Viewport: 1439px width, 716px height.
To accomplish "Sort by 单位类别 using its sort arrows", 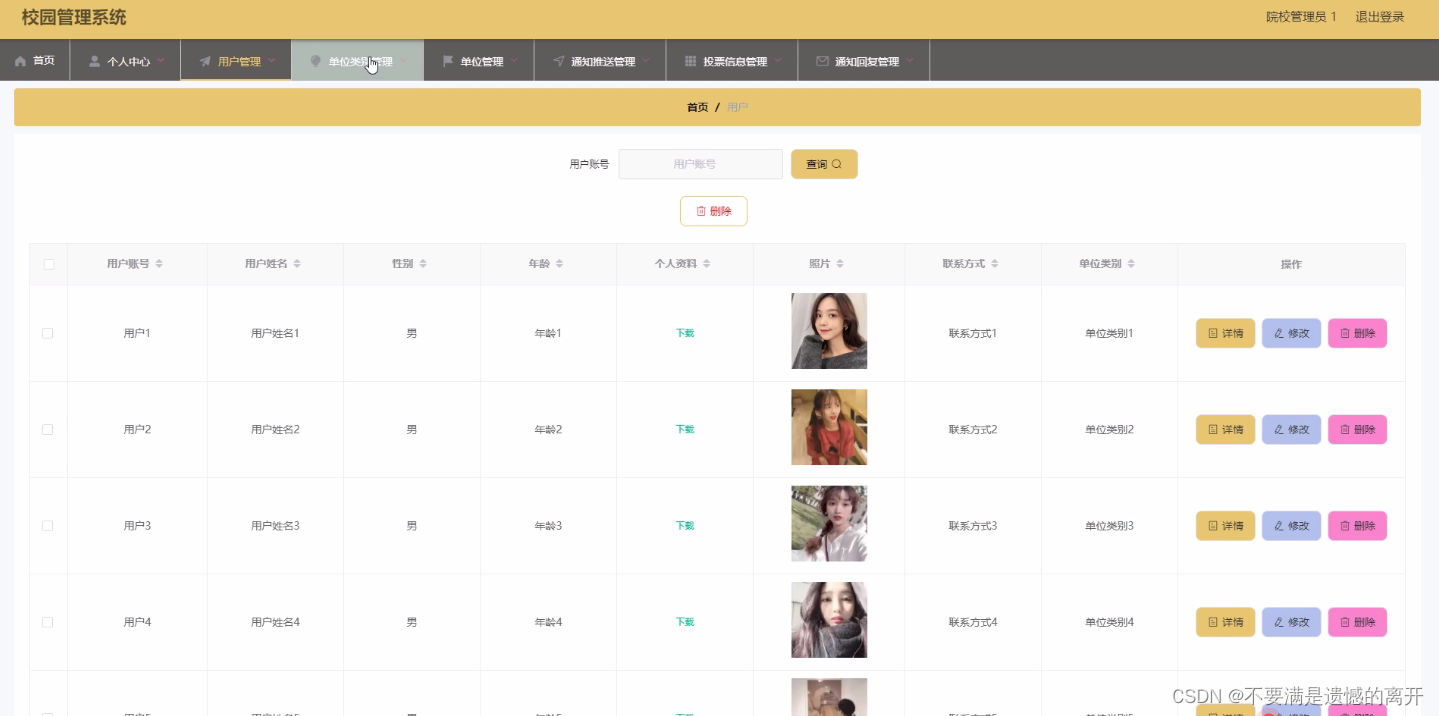I will (1131, 264).
